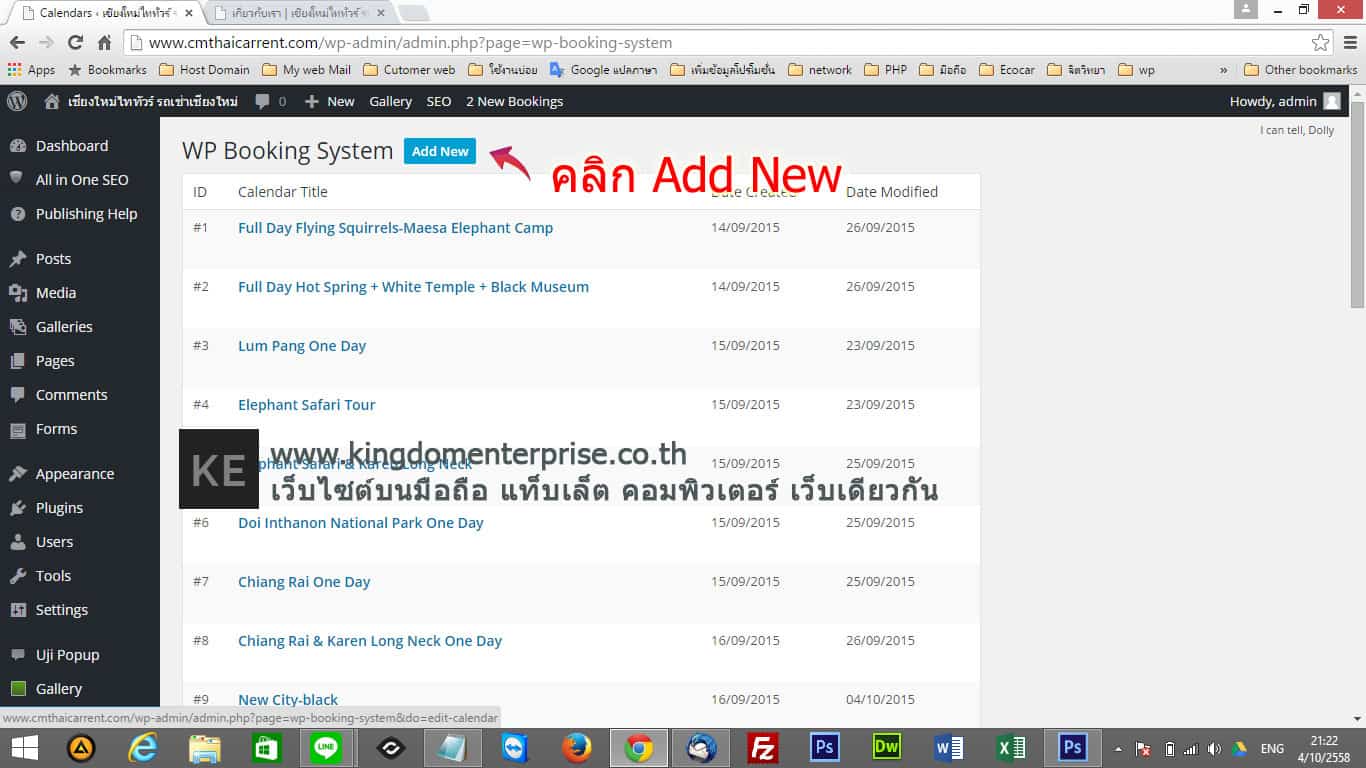The height and width of the screenshot is (768, 1366).
Task: Go to the Dashboard sidebar item
Action: point(71,146)
